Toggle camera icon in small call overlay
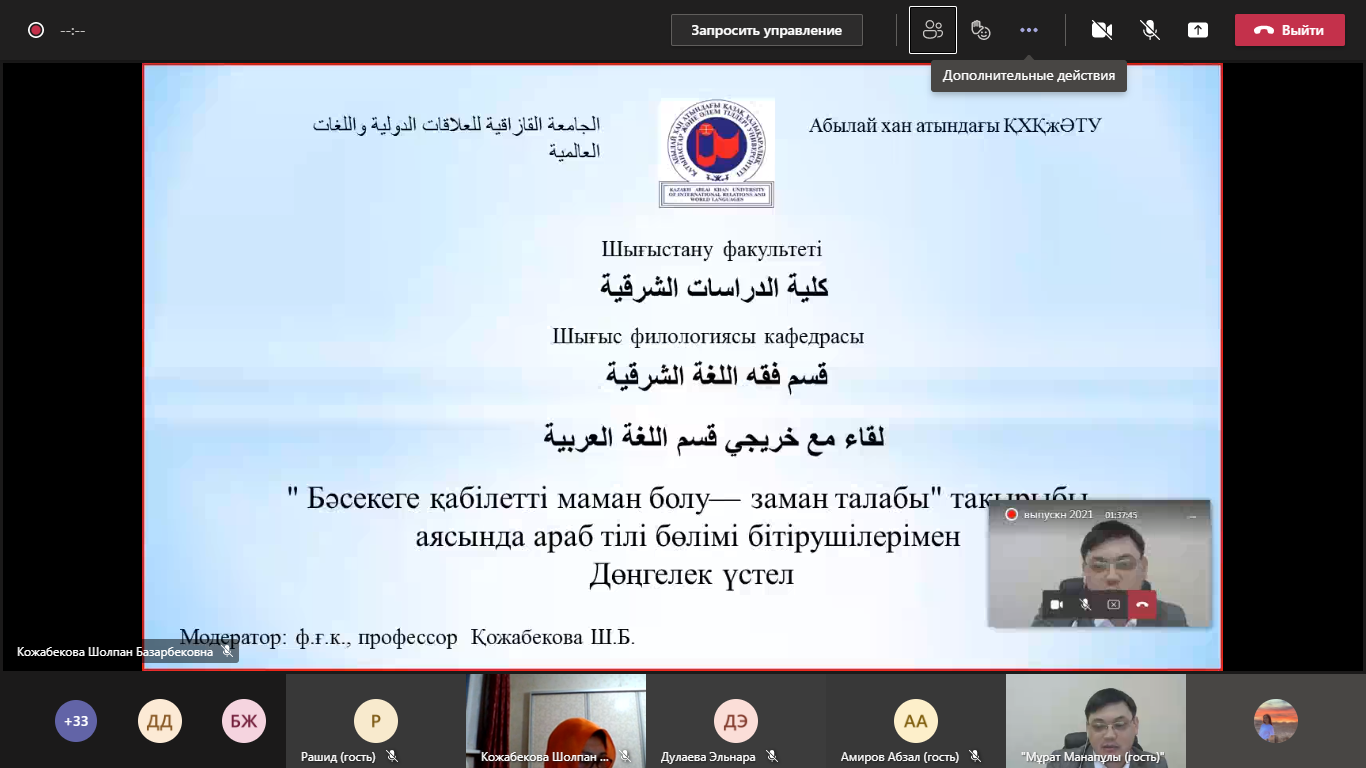The image size is (1366, 768). [1056, 605]
